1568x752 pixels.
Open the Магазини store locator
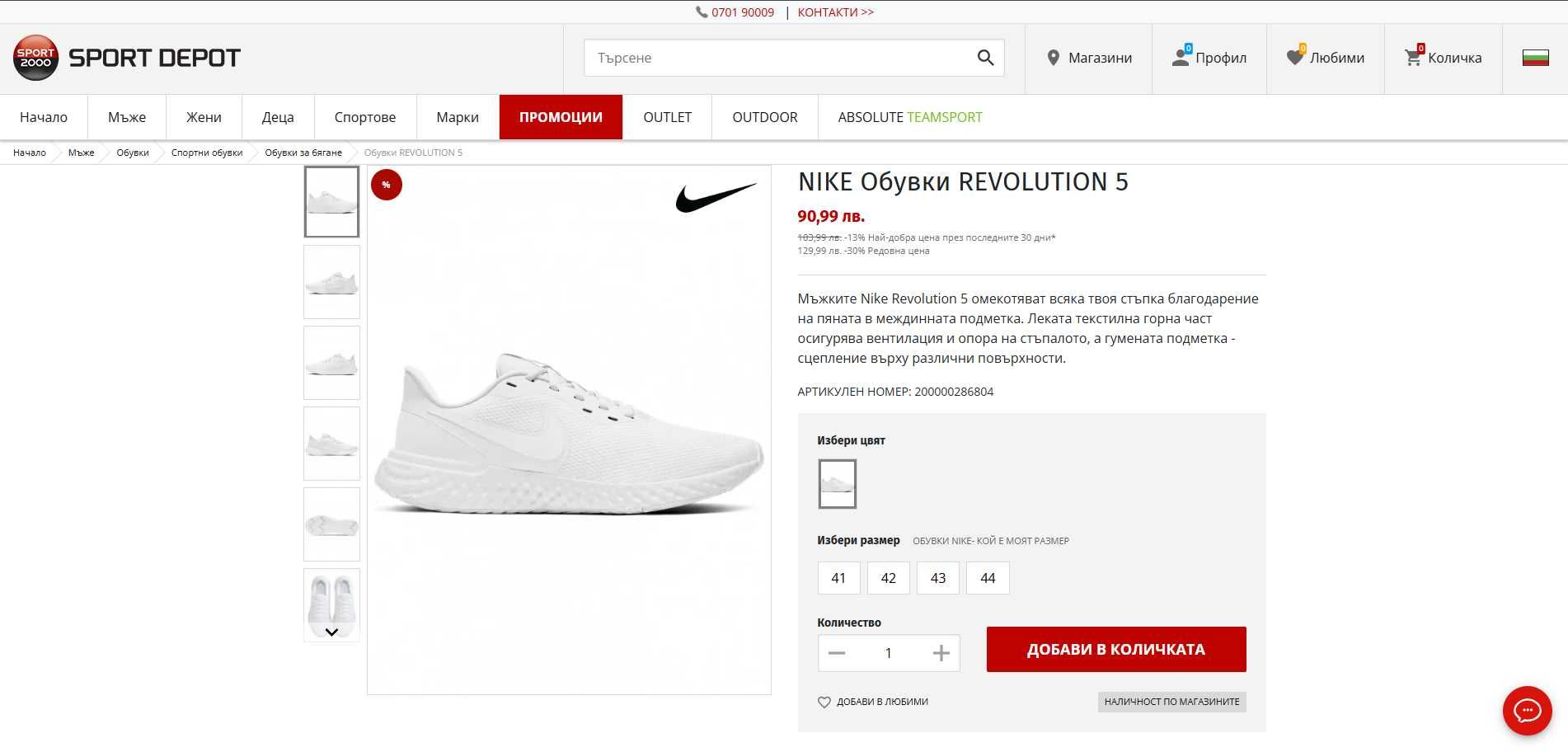point(1088,58)
